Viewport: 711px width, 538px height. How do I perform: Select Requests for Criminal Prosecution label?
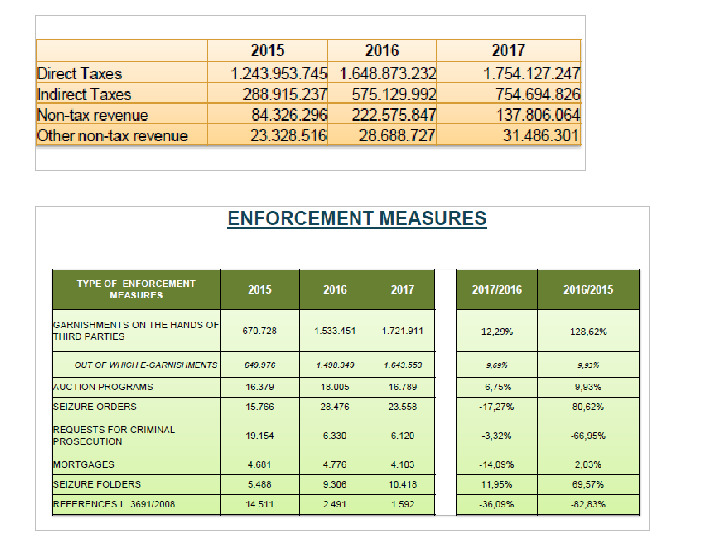pyautogui.click(x=114, y=435)
